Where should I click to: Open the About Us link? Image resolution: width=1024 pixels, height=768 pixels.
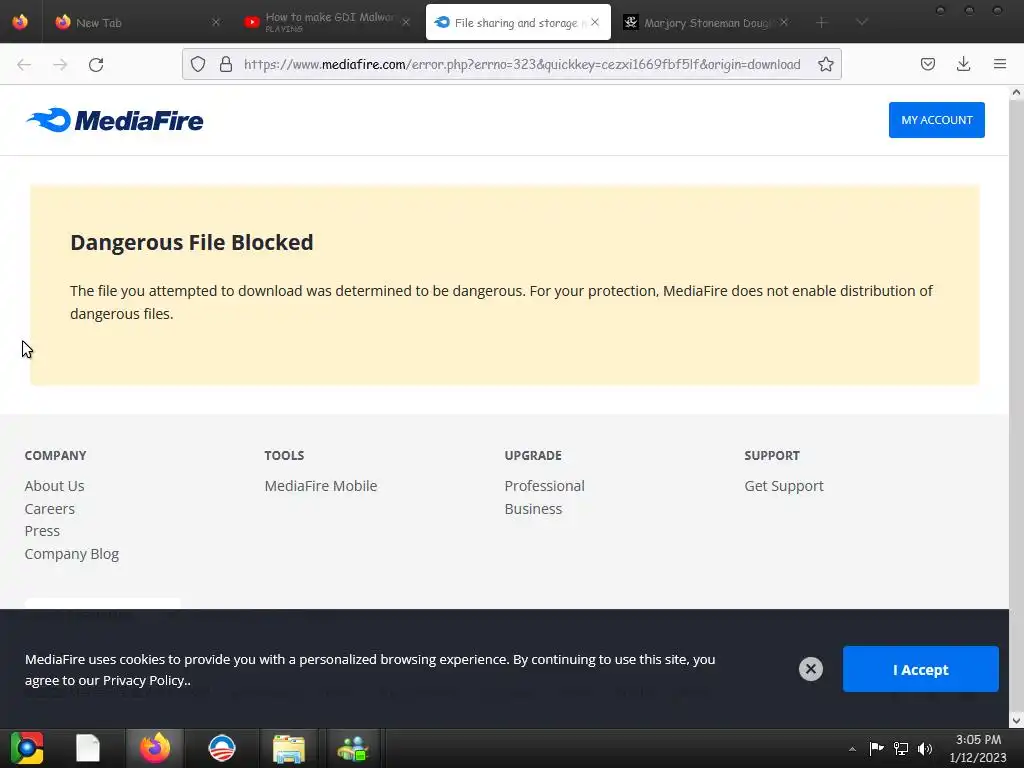point(54,486)
